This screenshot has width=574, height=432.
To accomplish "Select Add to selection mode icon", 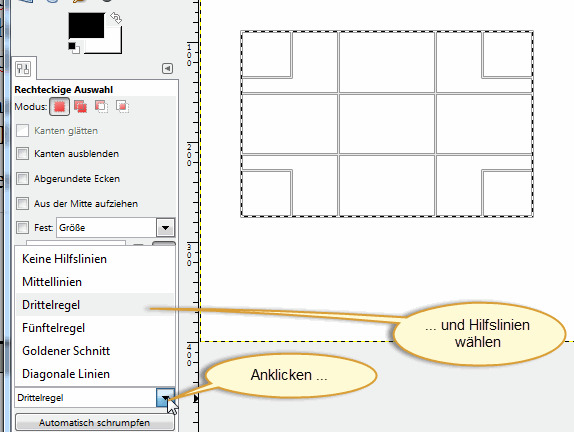I will point(81,107).
